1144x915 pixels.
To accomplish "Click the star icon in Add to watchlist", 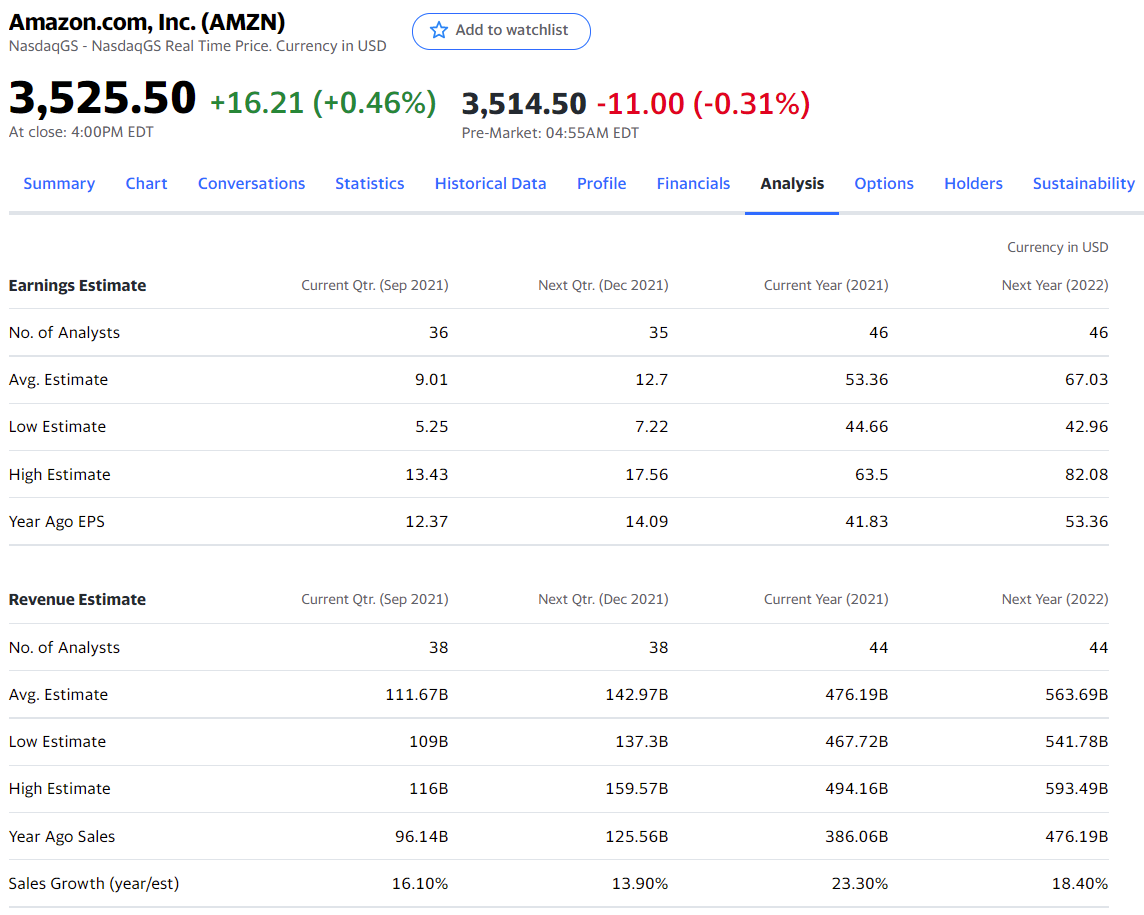I will pyautogui.click(x=438, y=30).
